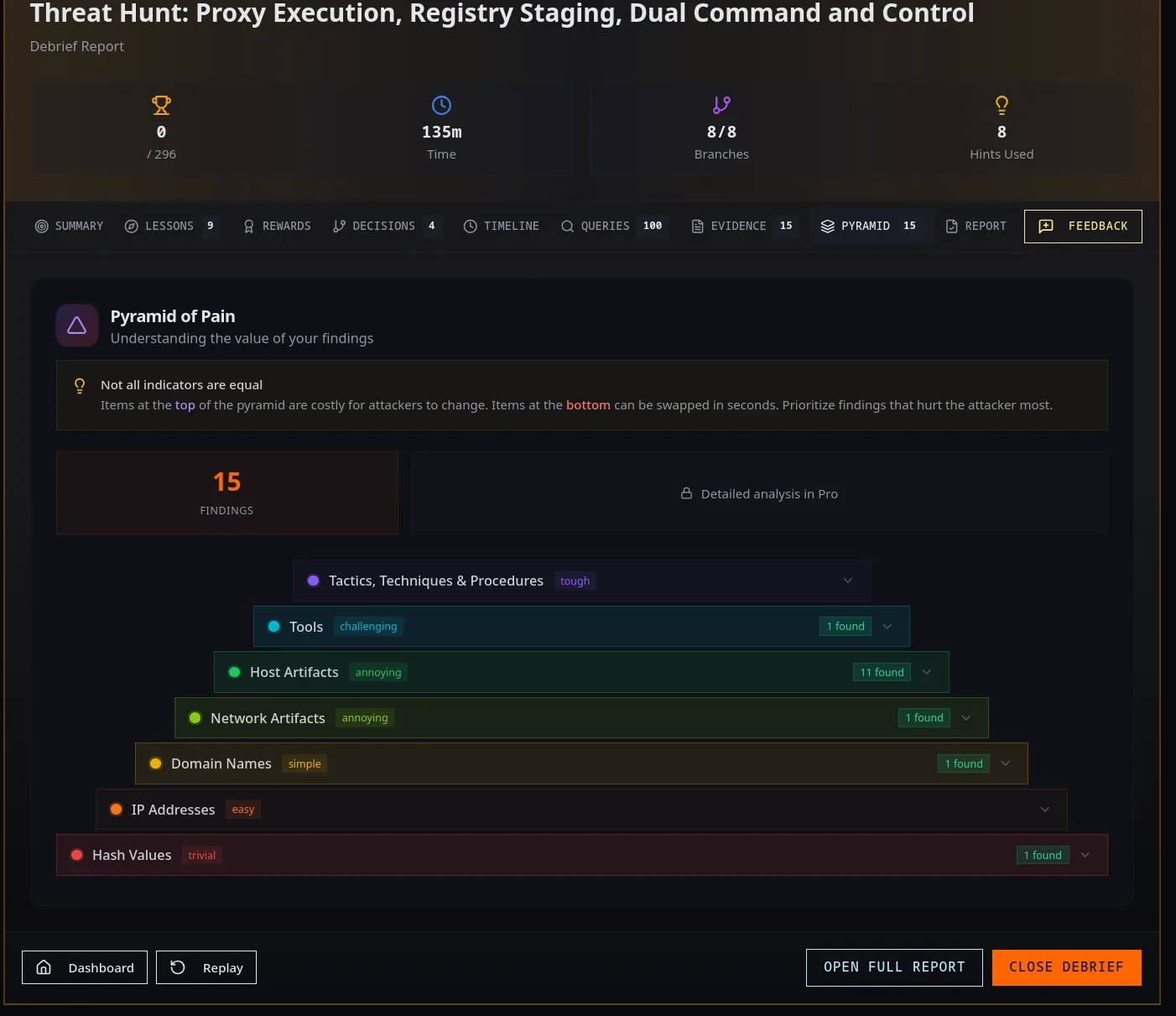Select the Pyramid tab label
Viewport: 1176px width, 1016px height.
[866, 227]
